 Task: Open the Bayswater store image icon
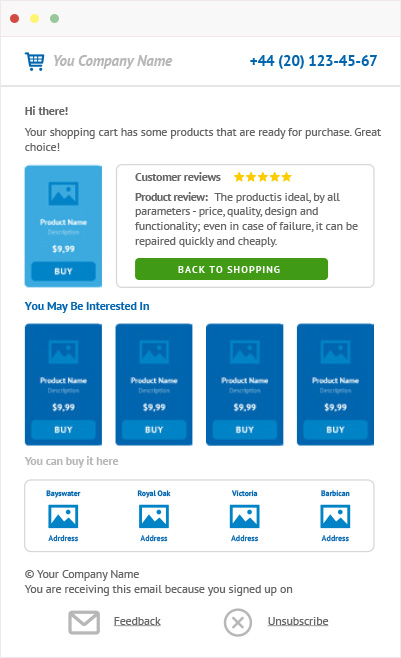coord(63,516)
